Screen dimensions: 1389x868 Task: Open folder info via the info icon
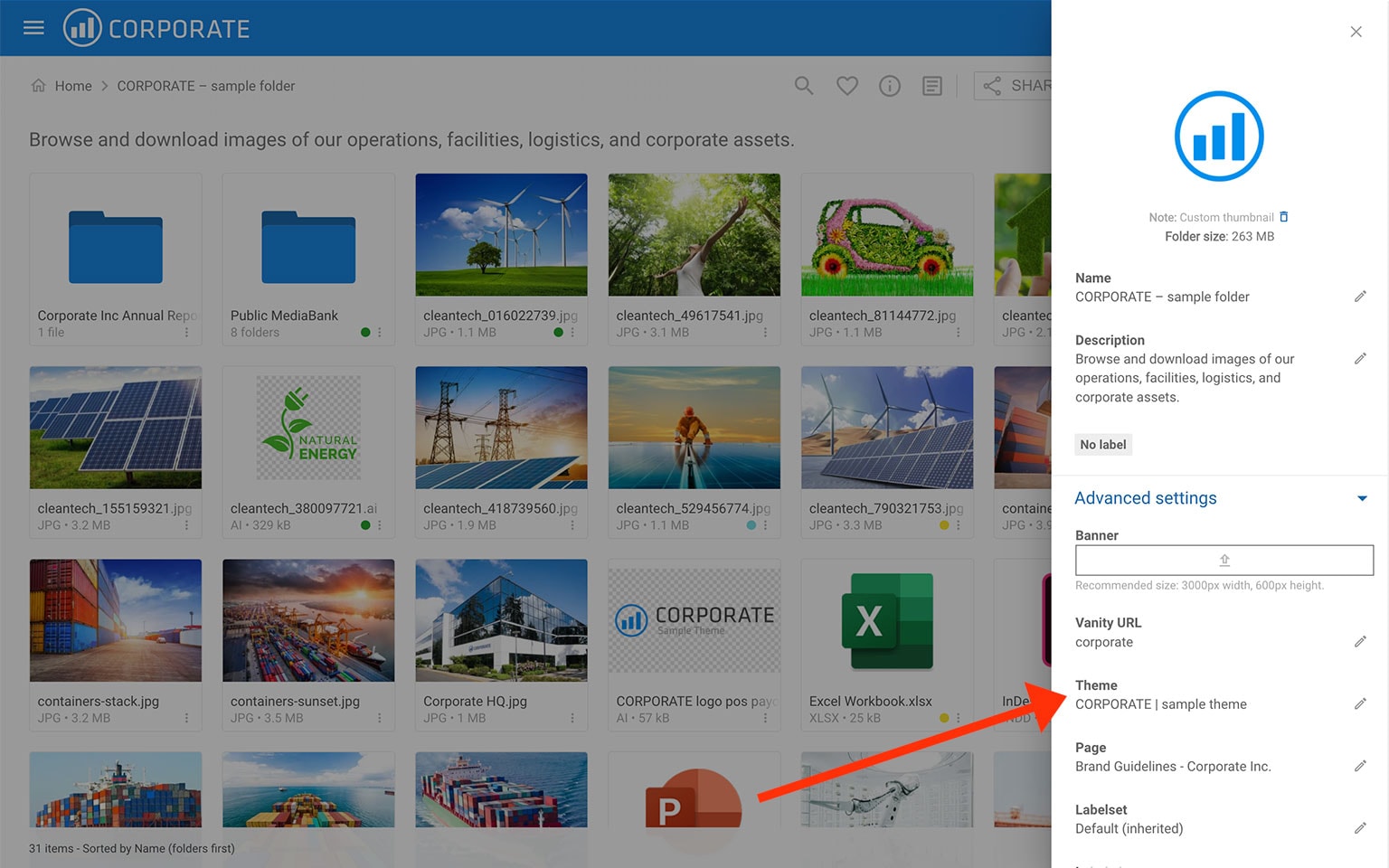889,85
